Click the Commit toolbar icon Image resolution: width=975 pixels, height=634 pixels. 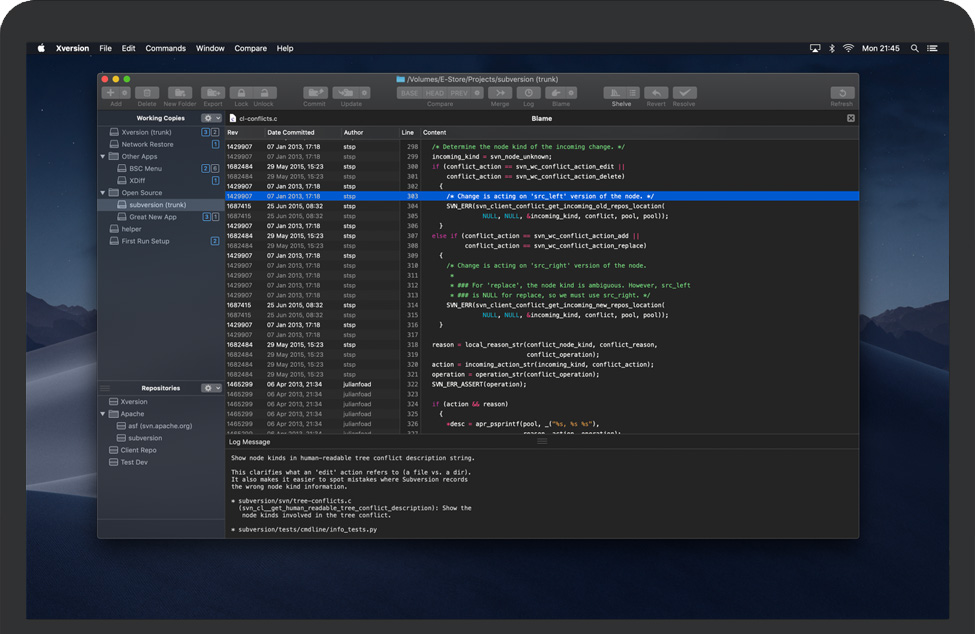pos(315,93)
